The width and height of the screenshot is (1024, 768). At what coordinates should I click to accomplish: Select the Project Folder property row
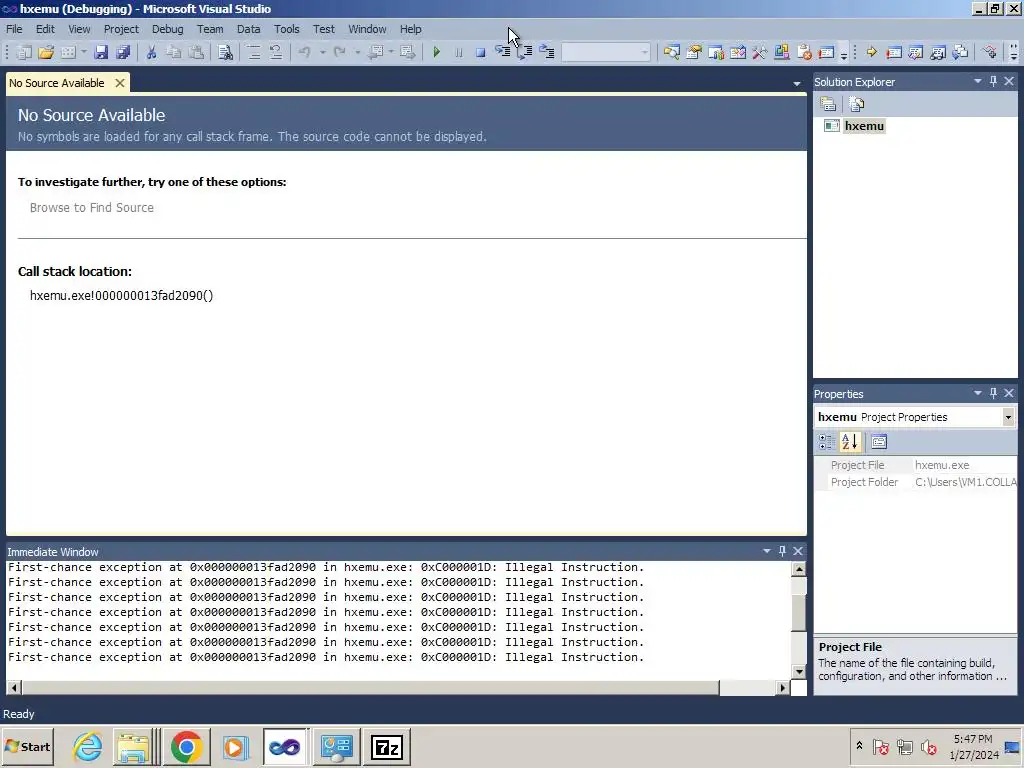pyautogui.click(x=916, y=482)
